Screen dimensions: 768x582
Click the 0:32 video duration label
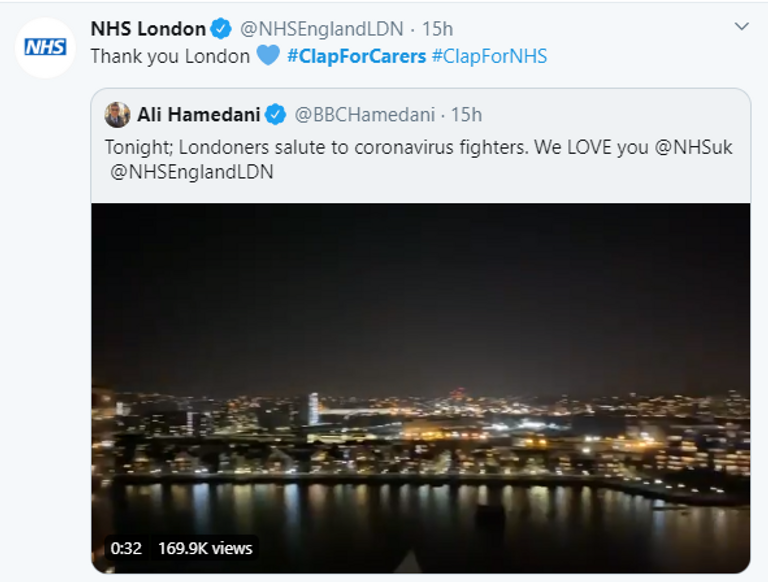pos(126,548)
